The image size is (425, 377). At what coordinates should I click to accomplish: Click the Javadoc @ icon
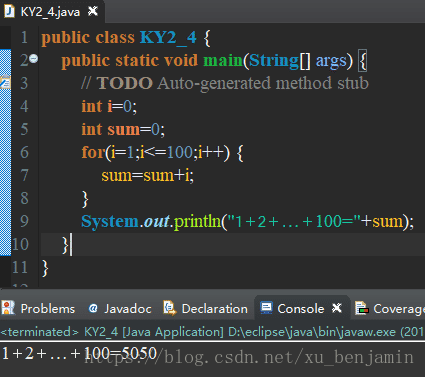pos(93,308)
